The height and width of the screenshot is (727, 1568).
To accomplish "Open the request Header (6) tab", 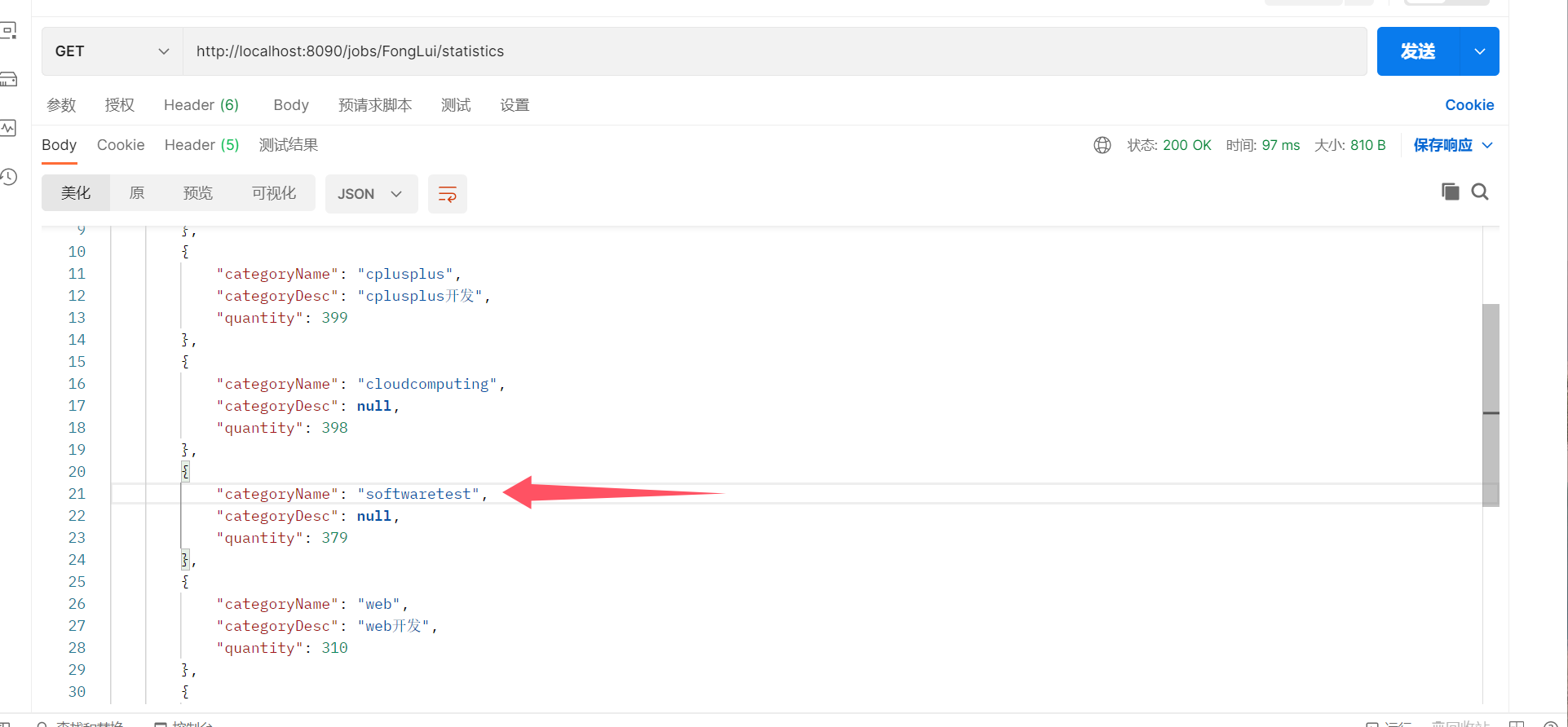I will [201, 105].
